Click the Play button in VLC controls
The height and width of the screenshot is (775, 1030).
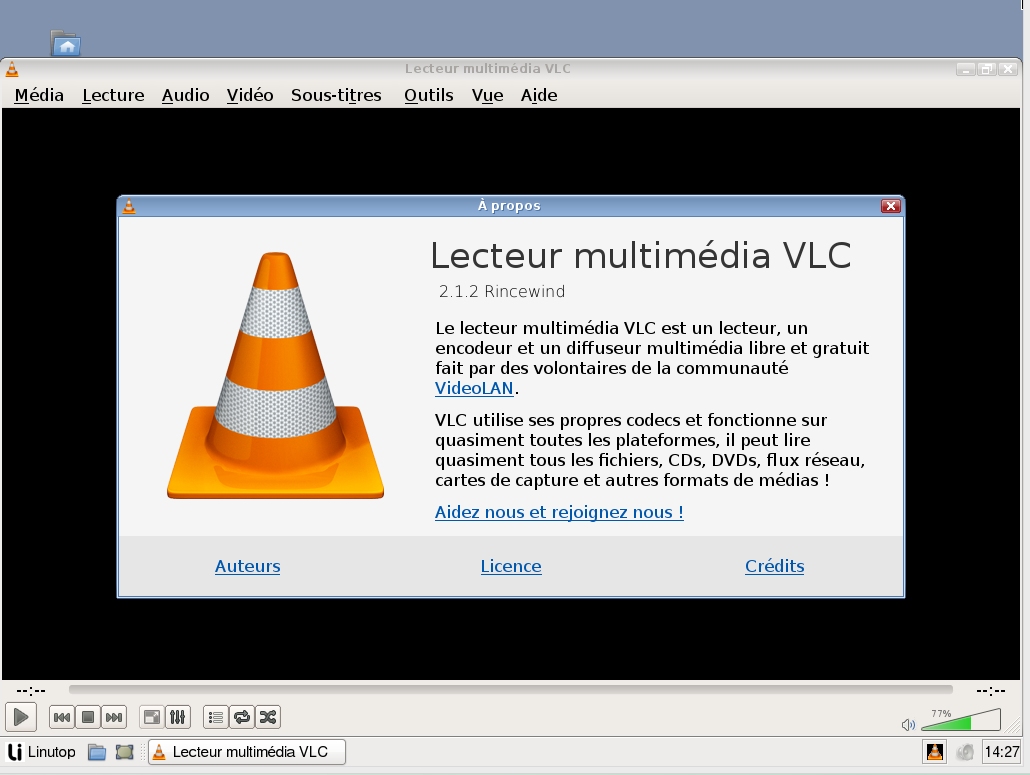click(x=20, y=717)
